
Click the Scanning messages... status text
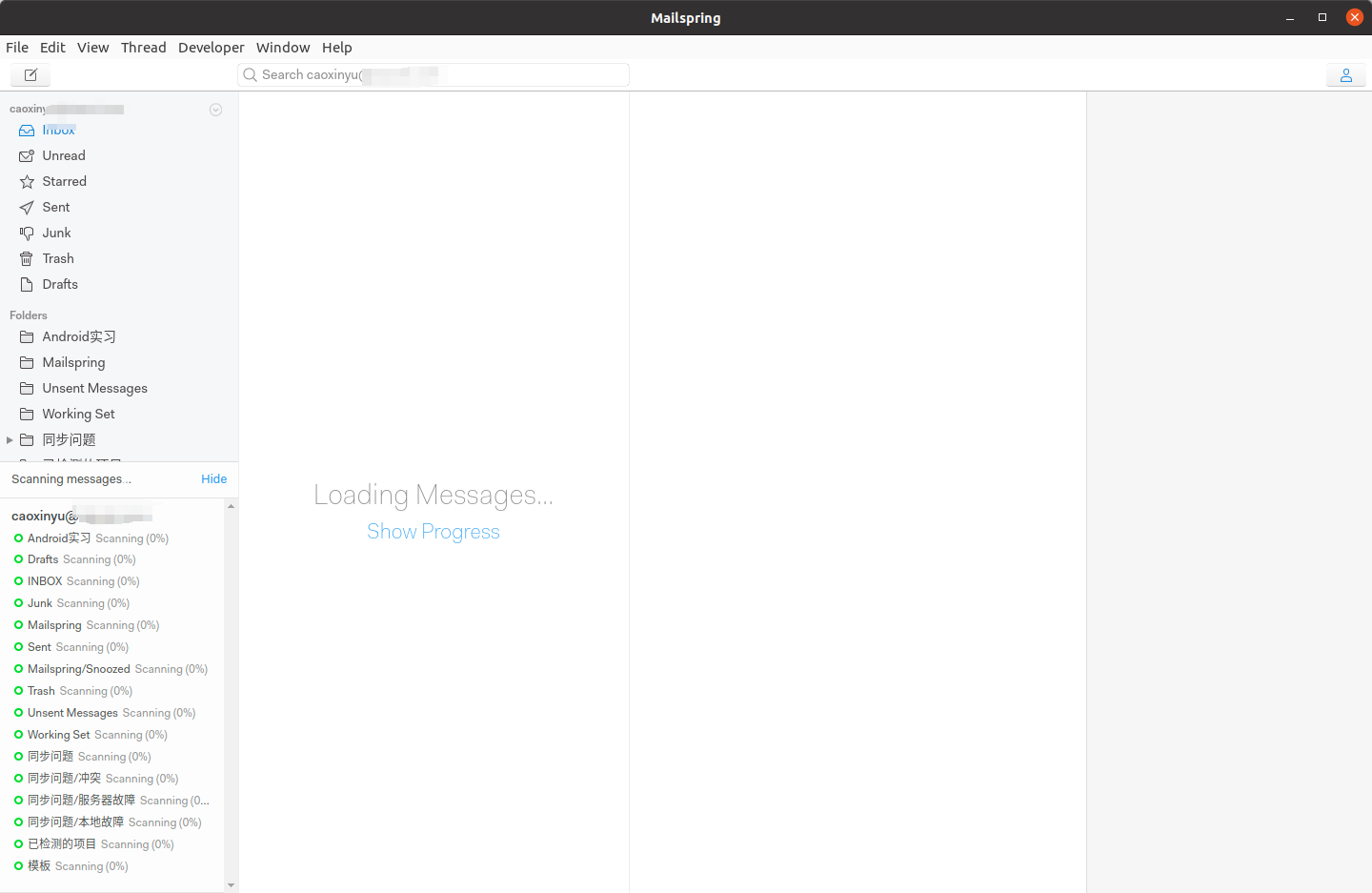pos(71,479)
